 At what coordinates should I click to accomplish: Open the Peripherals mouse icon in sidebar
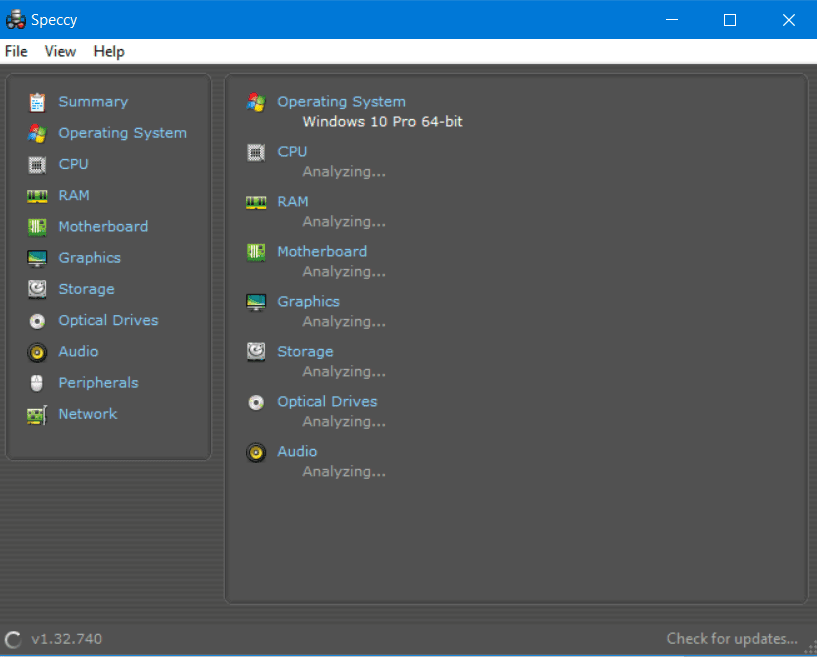pos(37,383)
